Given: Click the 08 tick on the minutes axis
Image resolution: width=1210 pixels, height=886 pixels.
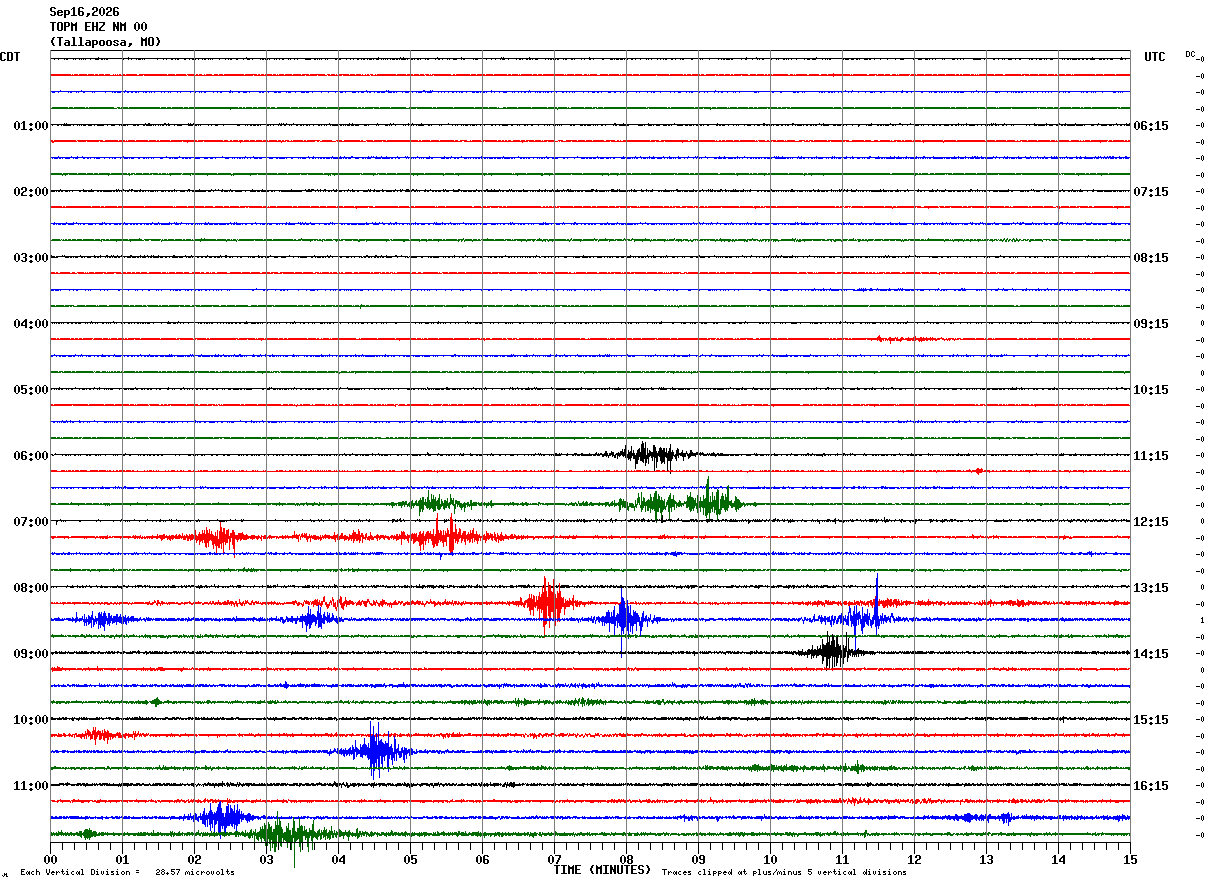Looking at the screenshot, I should (626, 859).
